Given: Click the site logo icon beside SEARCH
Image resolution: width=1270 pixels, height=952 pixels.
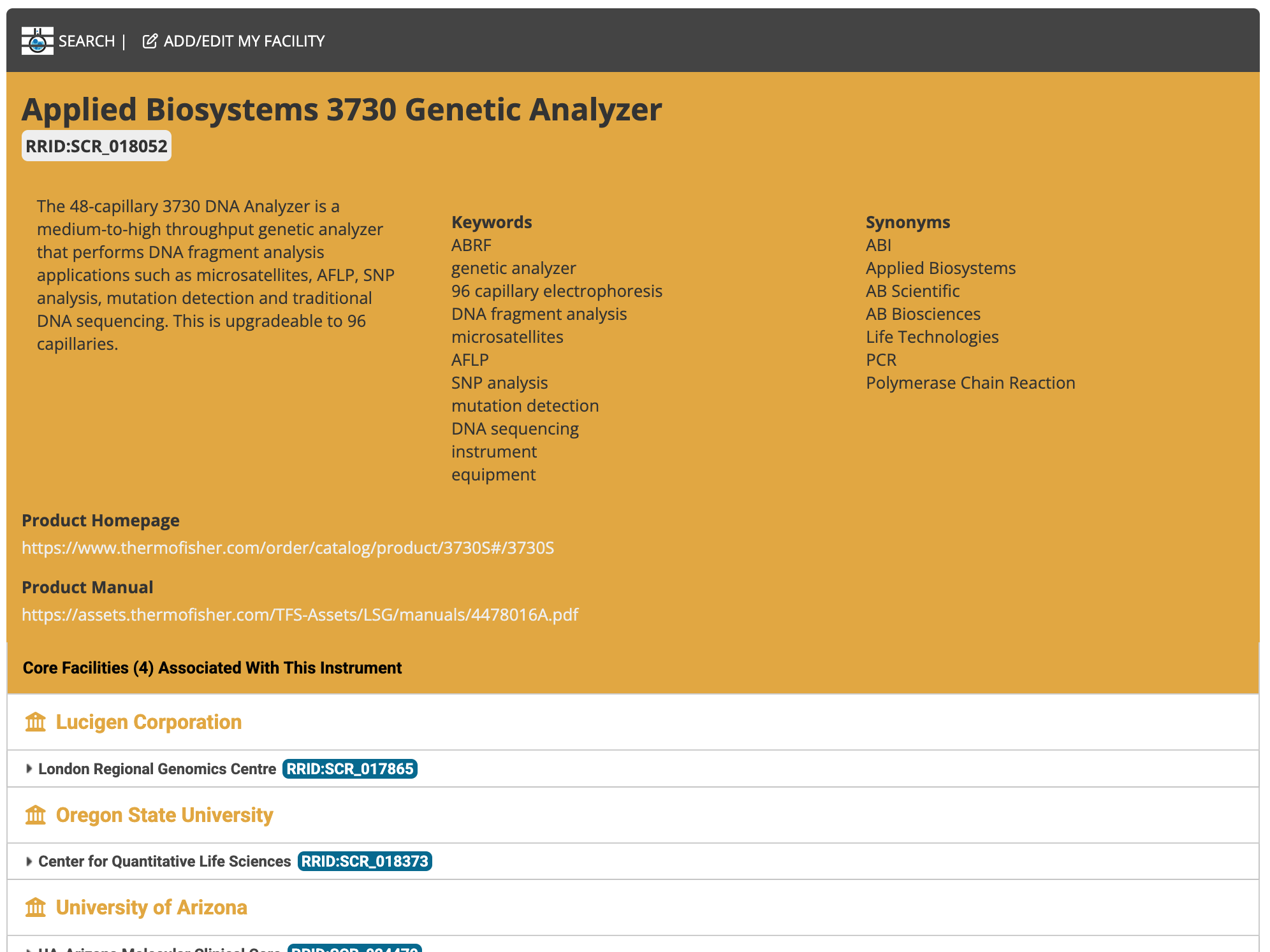Looking at the screenshot, I should click(37, 41).
